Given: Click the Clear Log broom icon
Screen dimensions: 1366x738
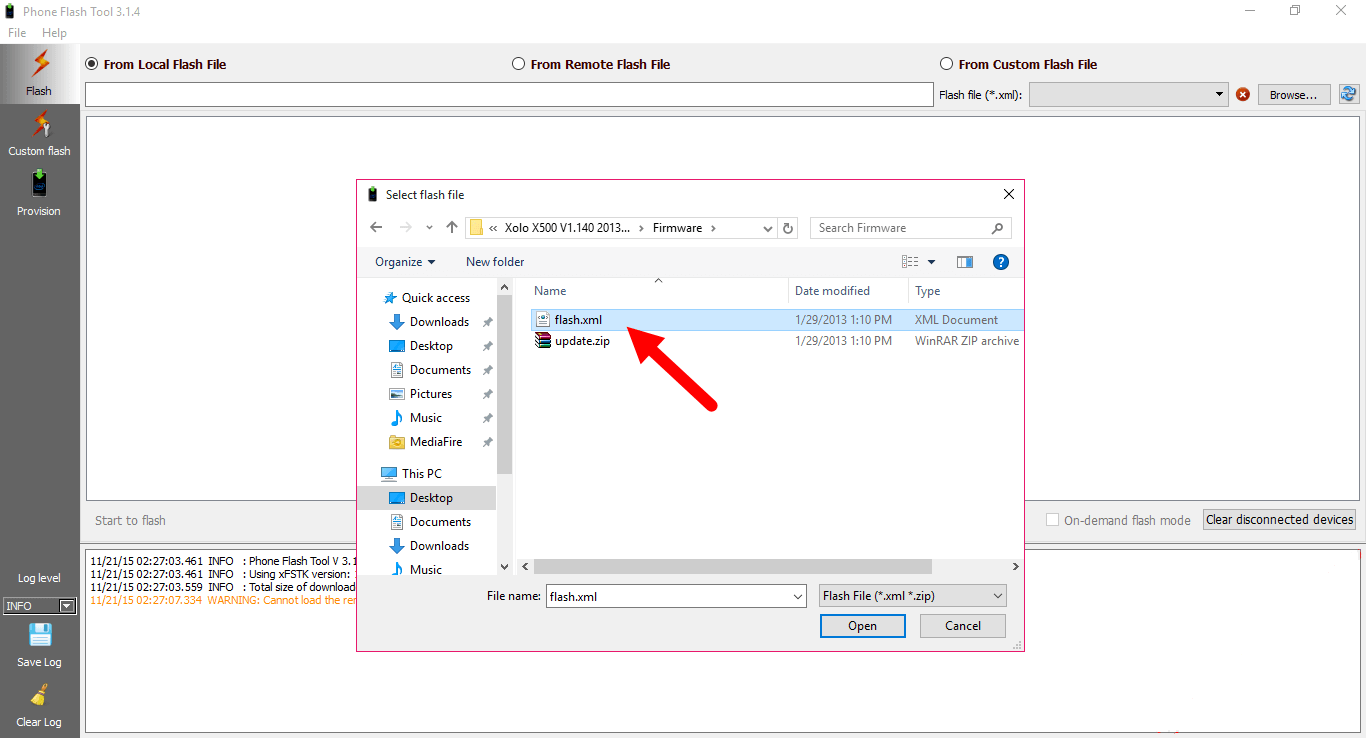Looking at the screenshot, I should click(40, 695).
